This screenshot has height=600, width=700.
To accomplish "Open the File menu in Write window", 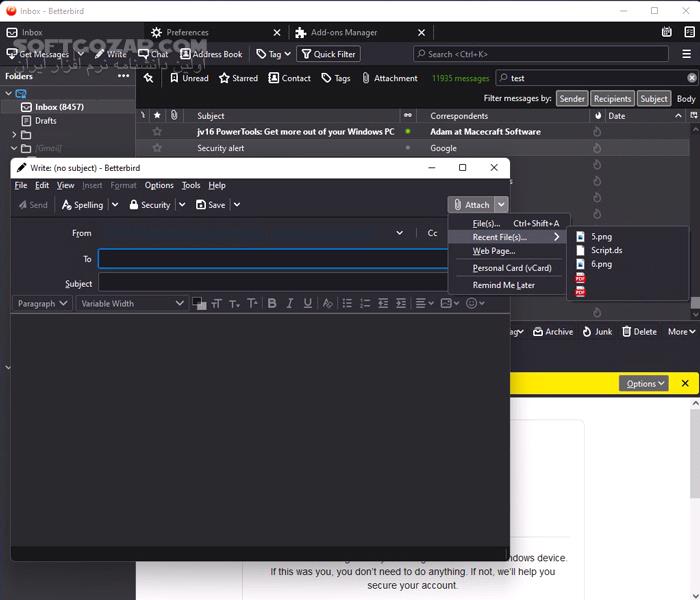I will (x=21, y=185).
